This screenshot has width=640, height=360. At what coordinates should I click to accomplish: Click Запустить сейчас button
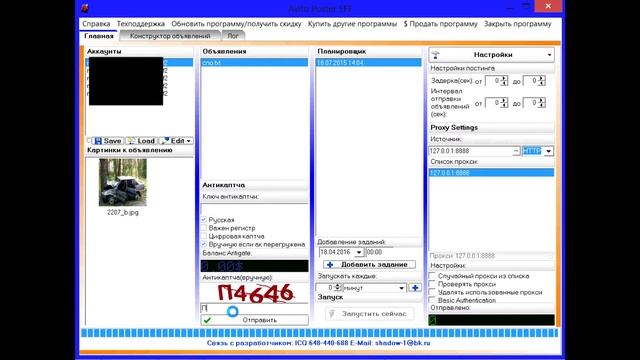pyautogui.click(x=369, y=313)
